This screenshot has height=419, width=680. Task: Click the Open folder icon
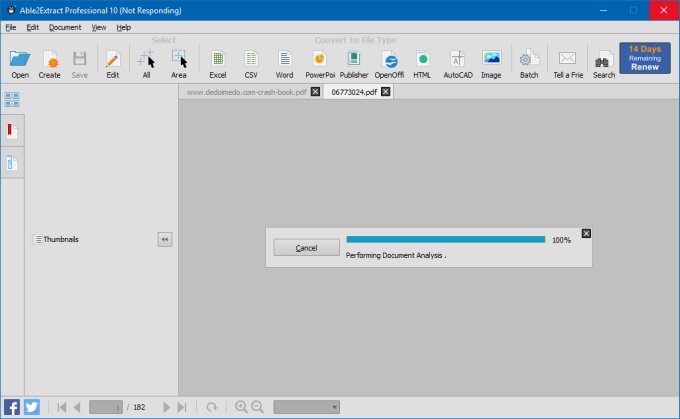point(20,62)
